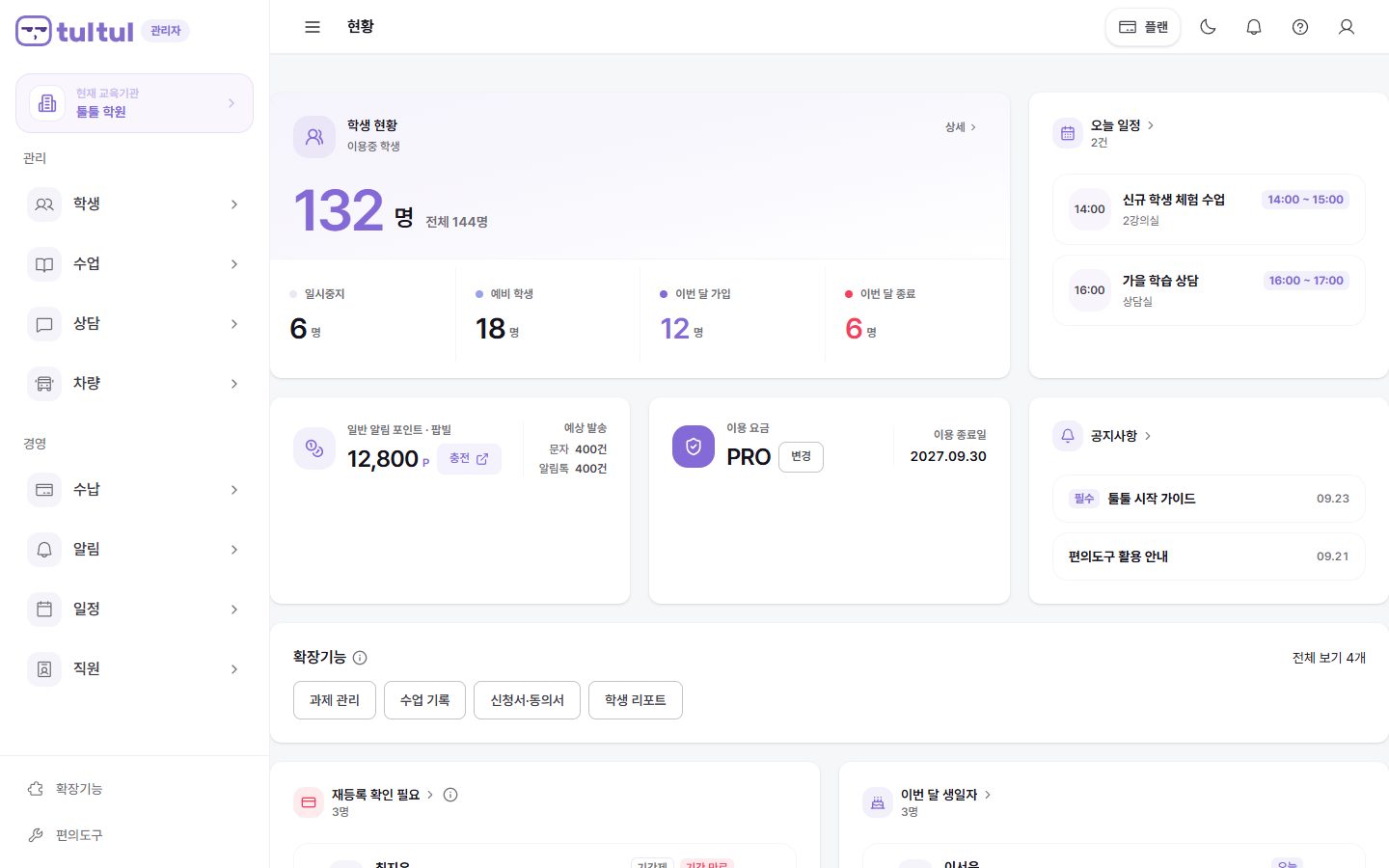Expand the 수납 sidebar menu
The image size is (1389, 868).
tap(134, 490)
